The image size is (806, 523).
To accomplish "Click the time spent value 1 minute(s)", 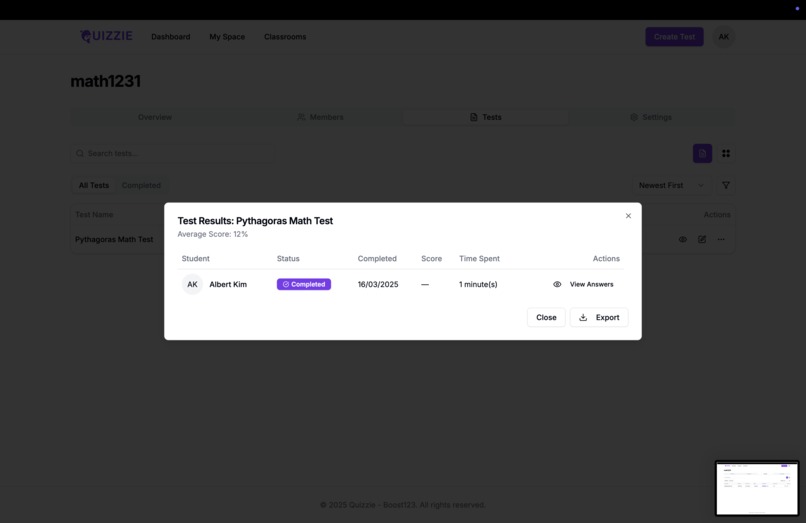I will pyautogui.click(x=478, y=284).
